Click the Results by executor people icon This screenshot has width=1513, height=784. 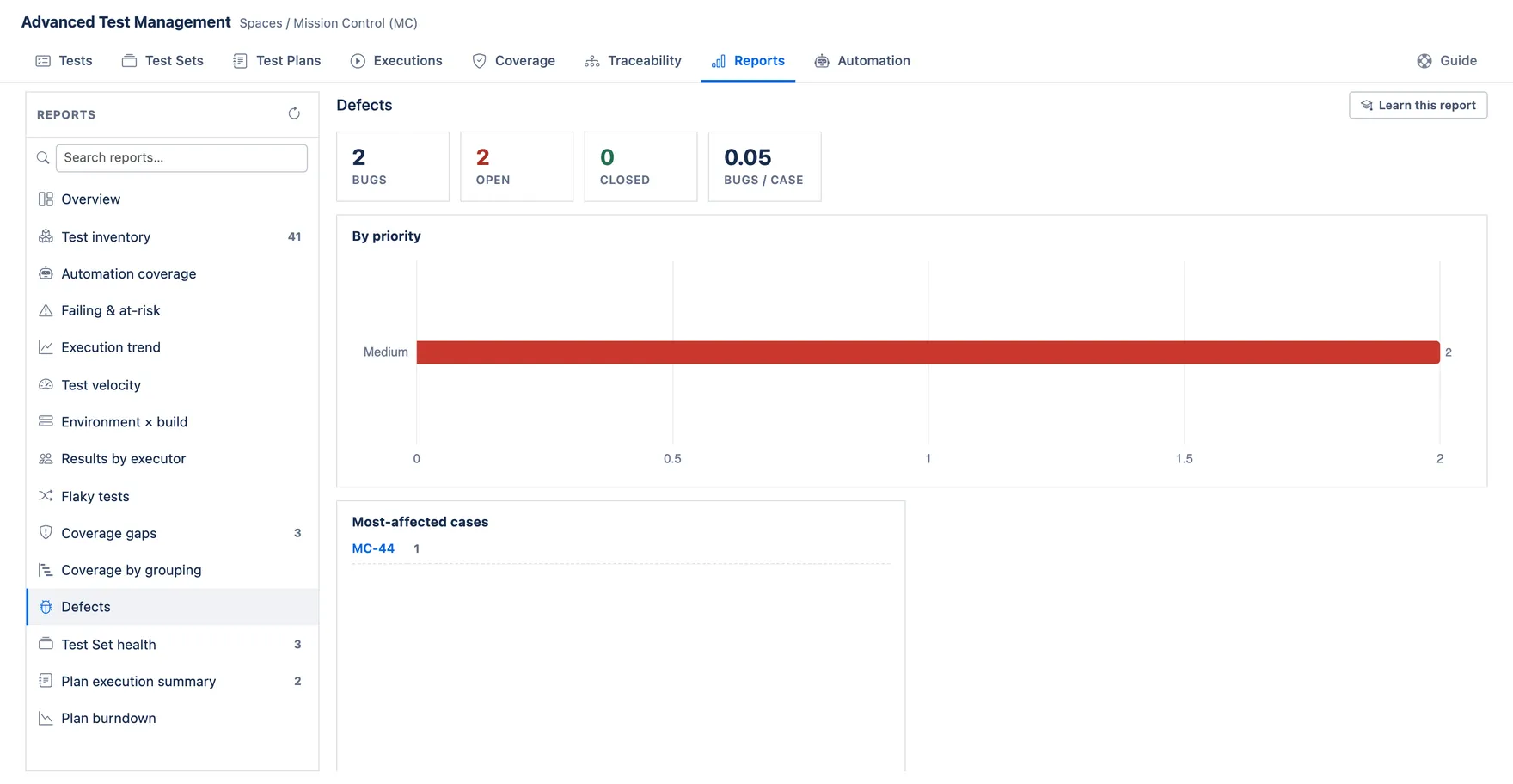[46, 459]
